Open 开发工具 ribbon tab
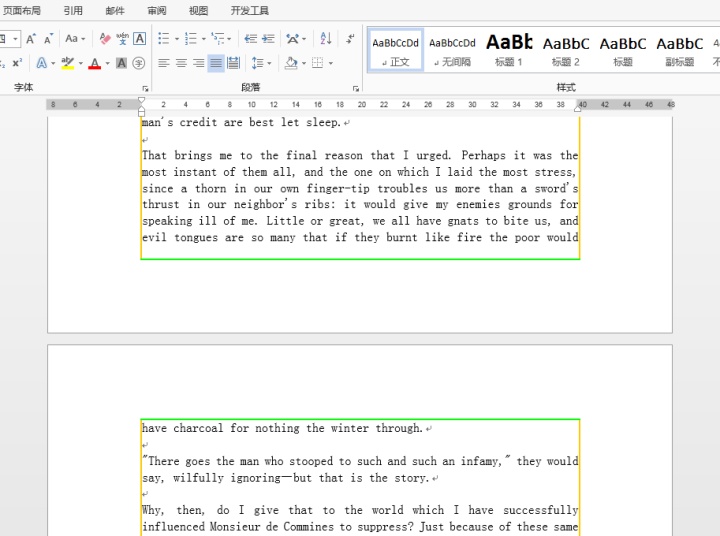This screenshot has width=720, height=536. pos(250,11)
